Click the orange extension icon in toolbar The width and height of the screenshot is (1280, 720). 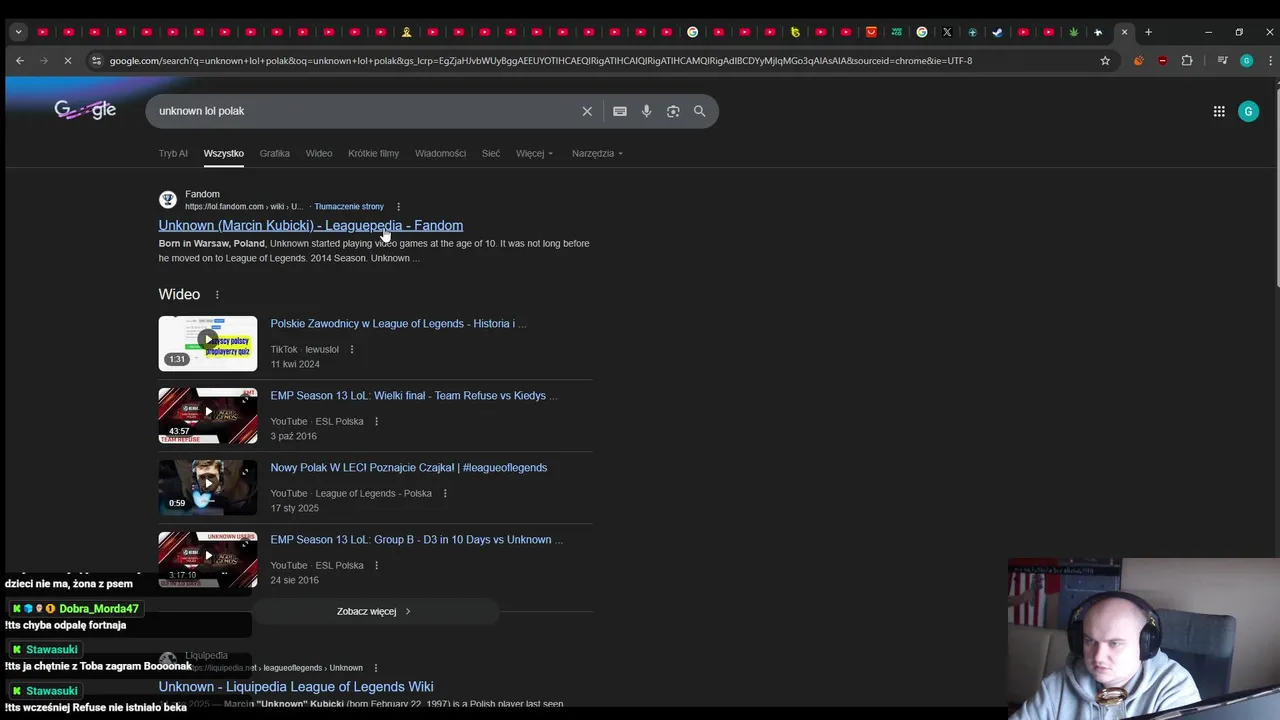click(1138, 60)
